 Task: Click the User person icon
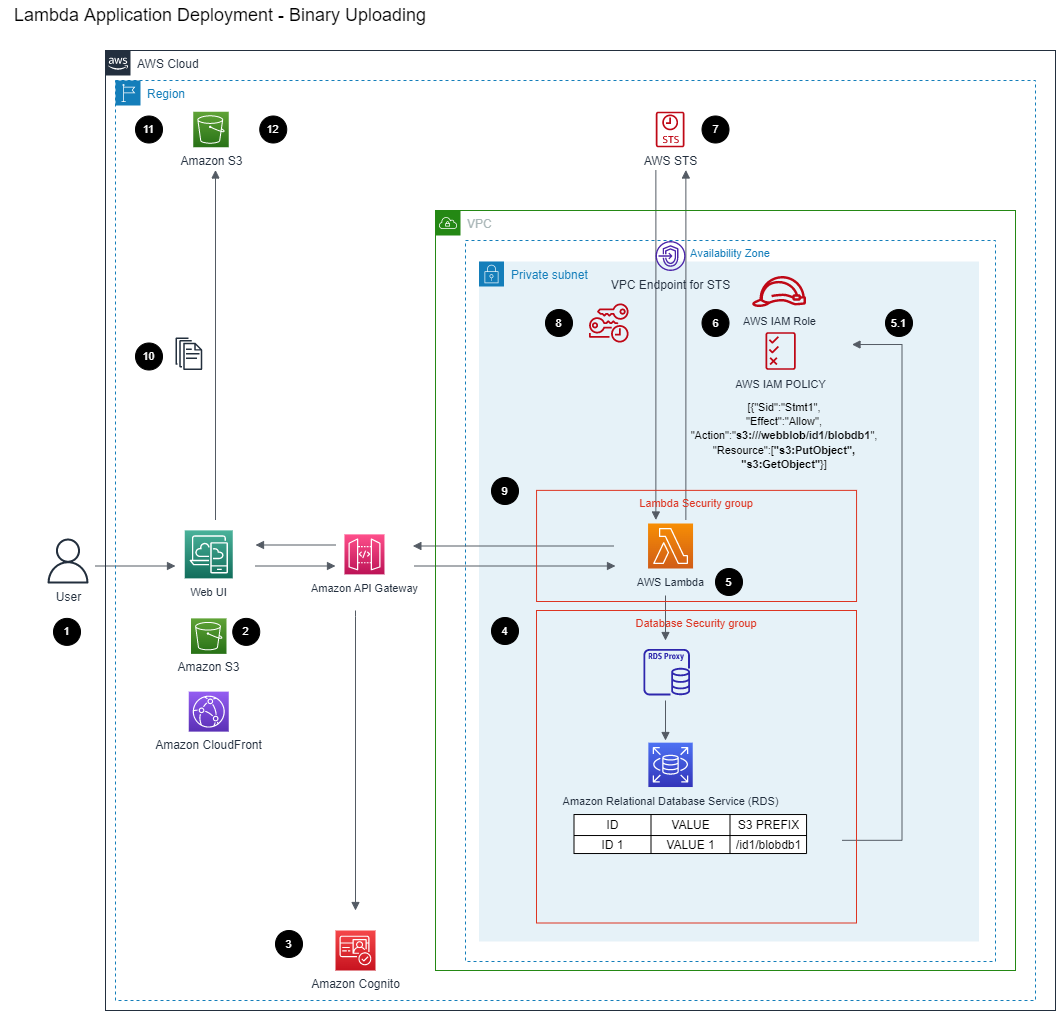[x=68, y=561]
